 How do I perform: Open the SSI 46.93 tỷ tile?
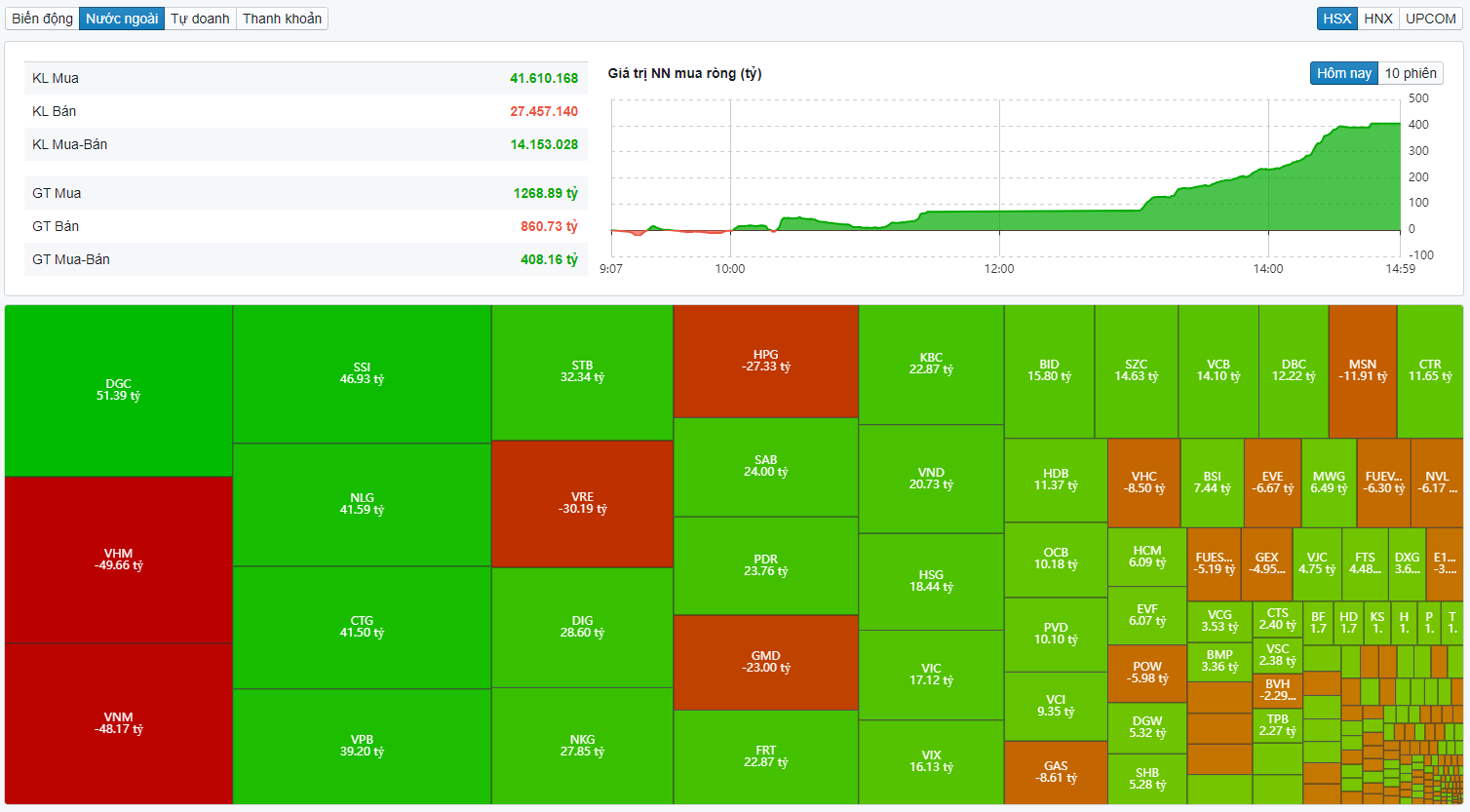pos(362,373)
